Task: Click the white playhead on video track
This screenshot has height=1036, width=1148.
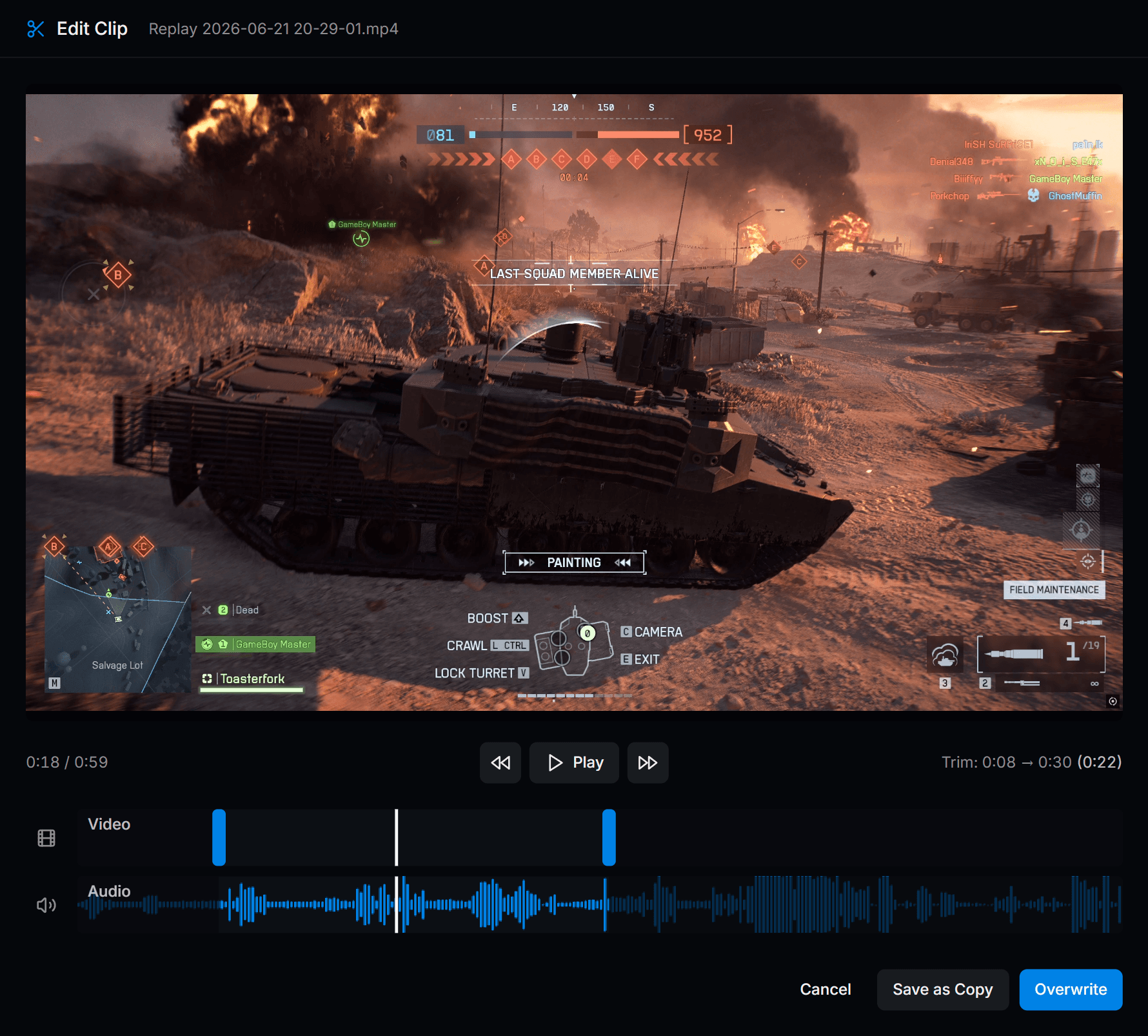Action: click(x=397, y=837)
